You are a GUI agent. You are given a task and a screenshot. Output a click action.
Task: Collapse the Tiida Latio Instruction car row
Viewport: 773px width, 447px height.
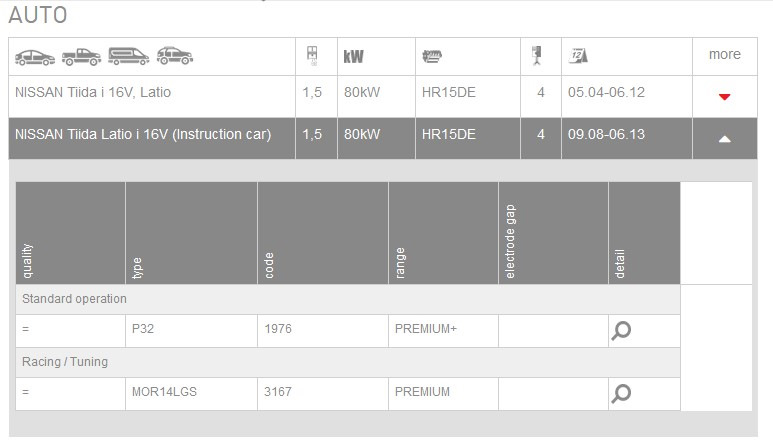click(724, 139)
